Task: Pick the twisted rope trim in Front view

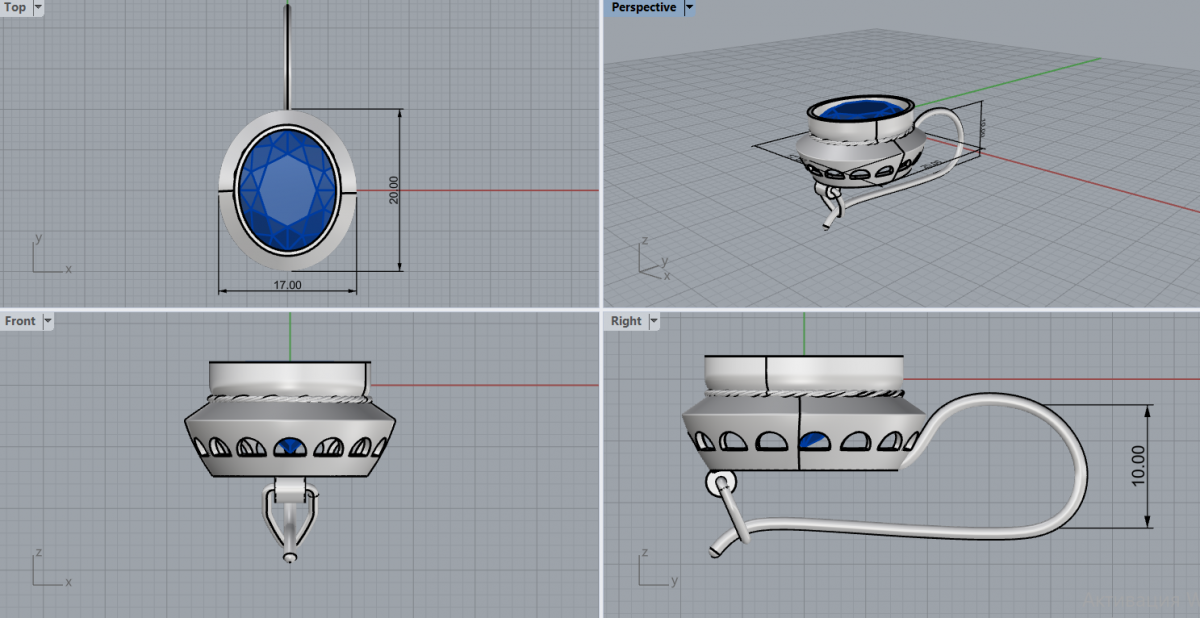Action: point(288,398)
